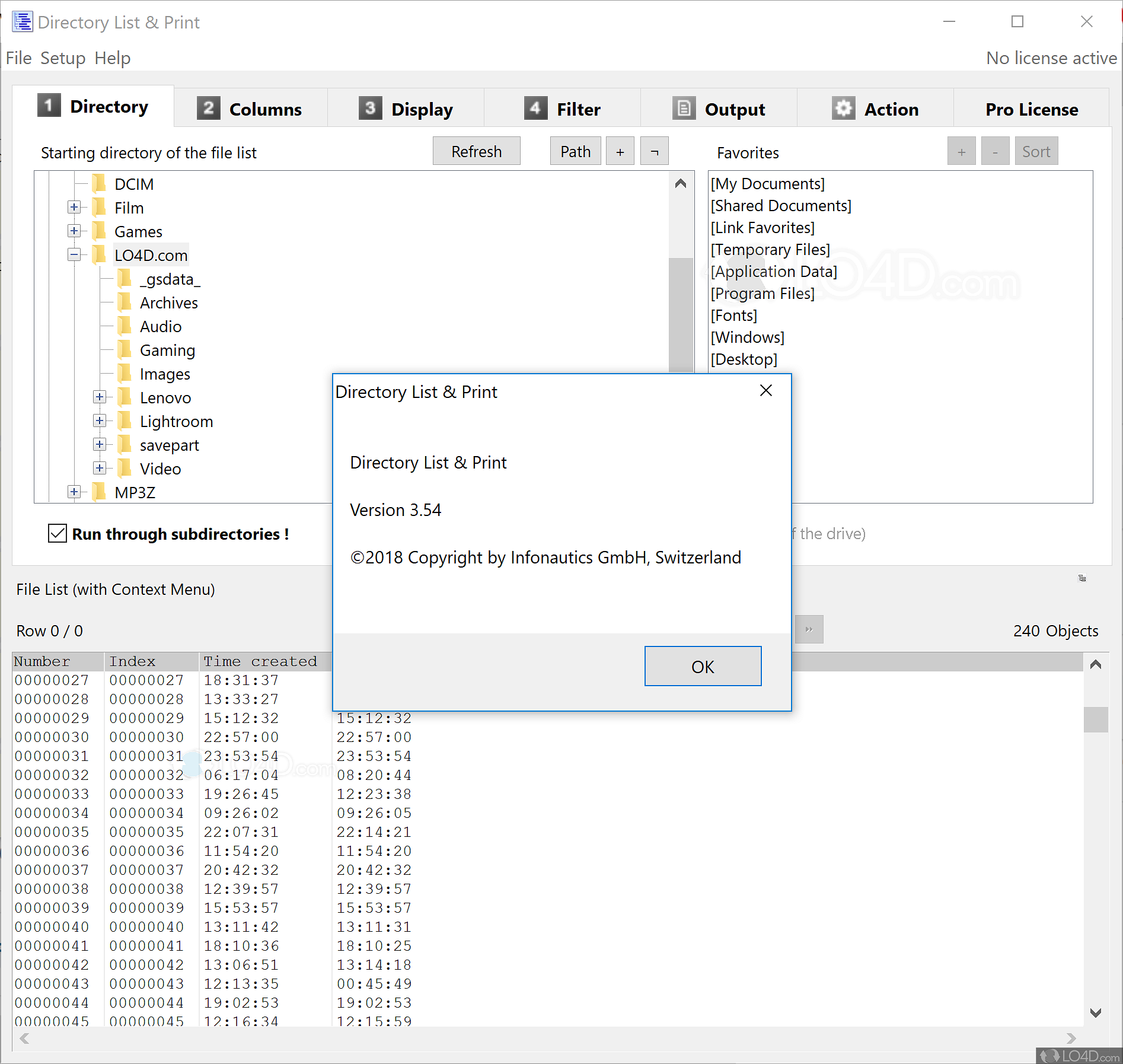
Task: Open Action settings via the gear icon
Action: point(843,108)
